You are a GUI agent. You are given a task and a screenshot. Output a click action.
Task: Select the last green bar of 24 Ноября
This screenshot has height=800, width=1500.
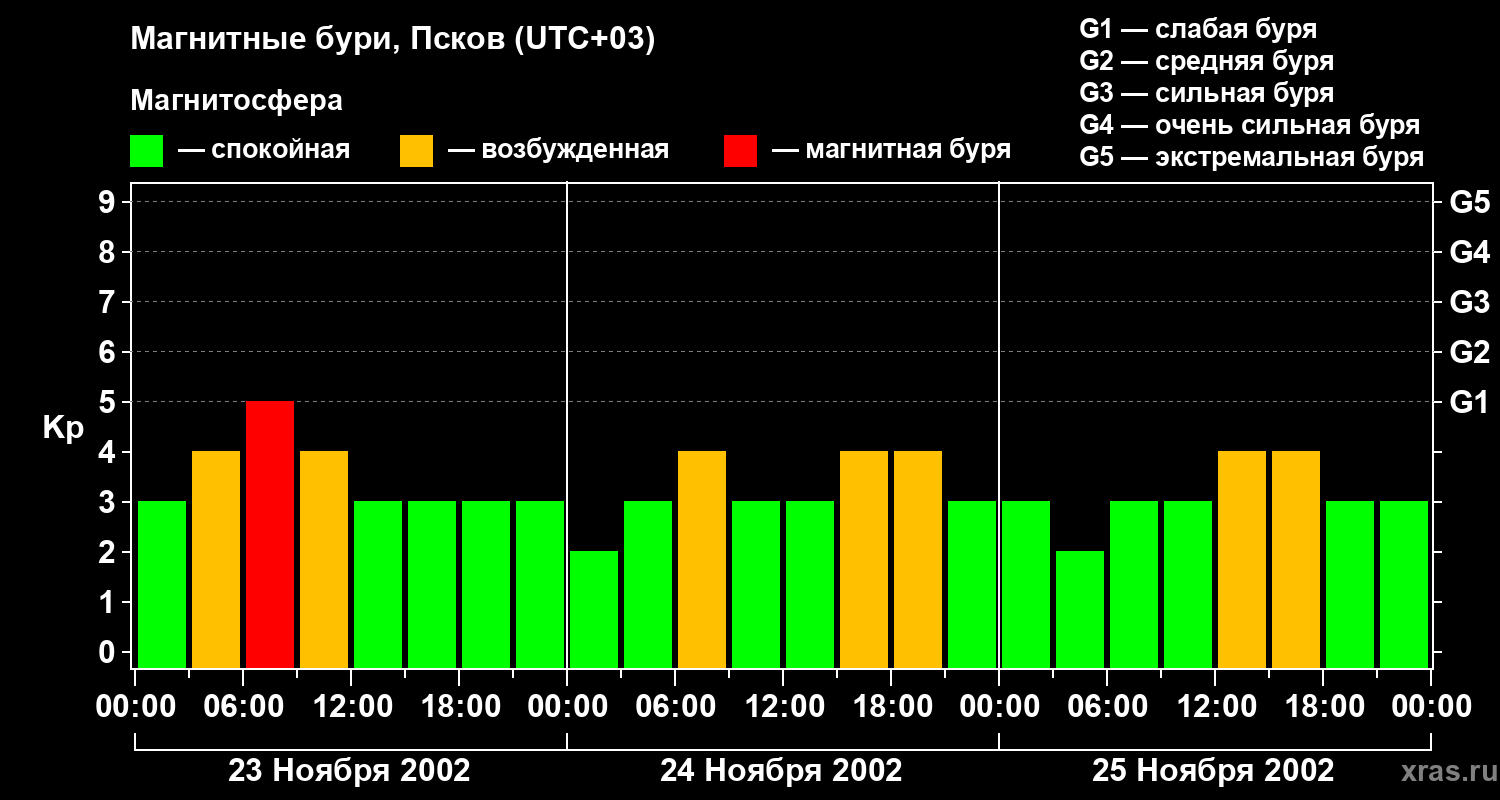coord(972,584)
